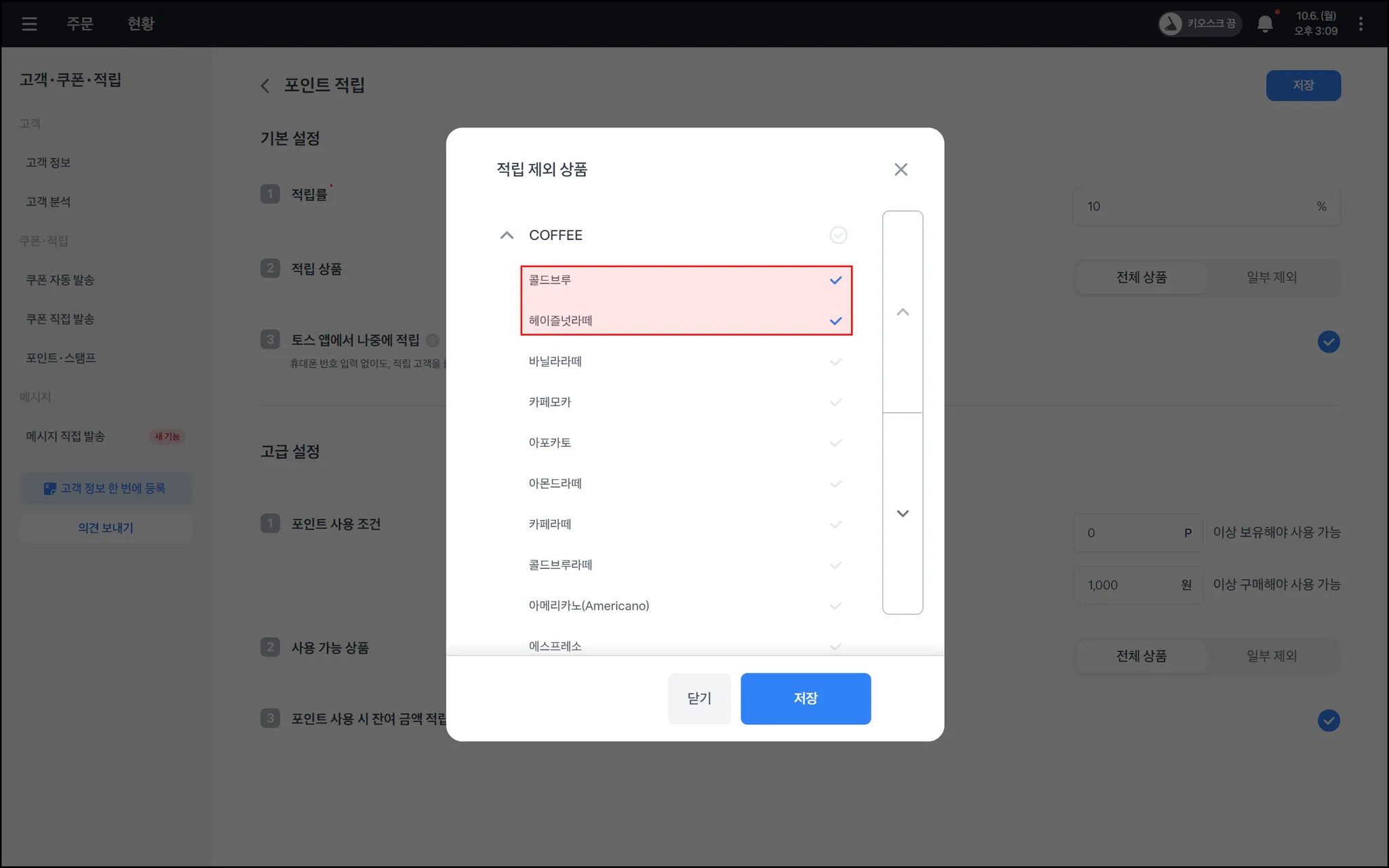Screen dimensions: 1389x868
Task: Click the 고객 정보 한 번에 등록 icon button
Action: 106,488
